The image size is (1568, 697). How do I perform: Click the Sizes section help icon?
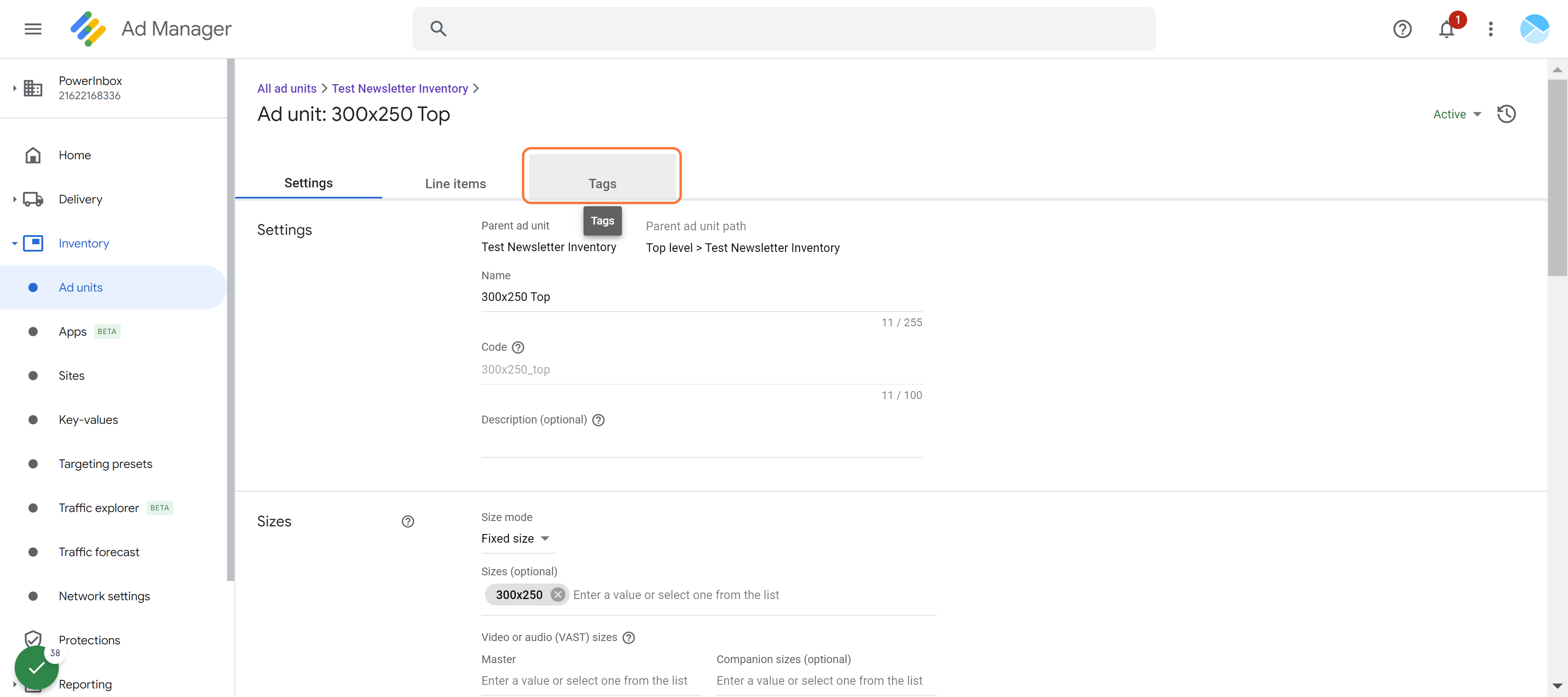(x=408, y=521)
